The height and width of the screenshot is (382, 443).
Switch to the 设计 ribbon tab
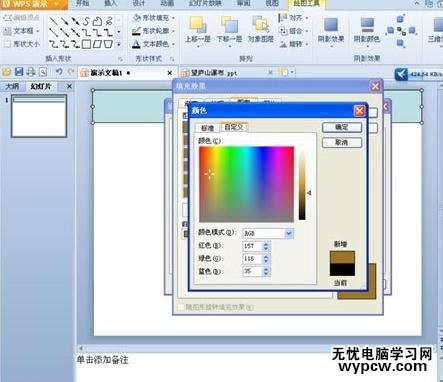click(139, 4)
